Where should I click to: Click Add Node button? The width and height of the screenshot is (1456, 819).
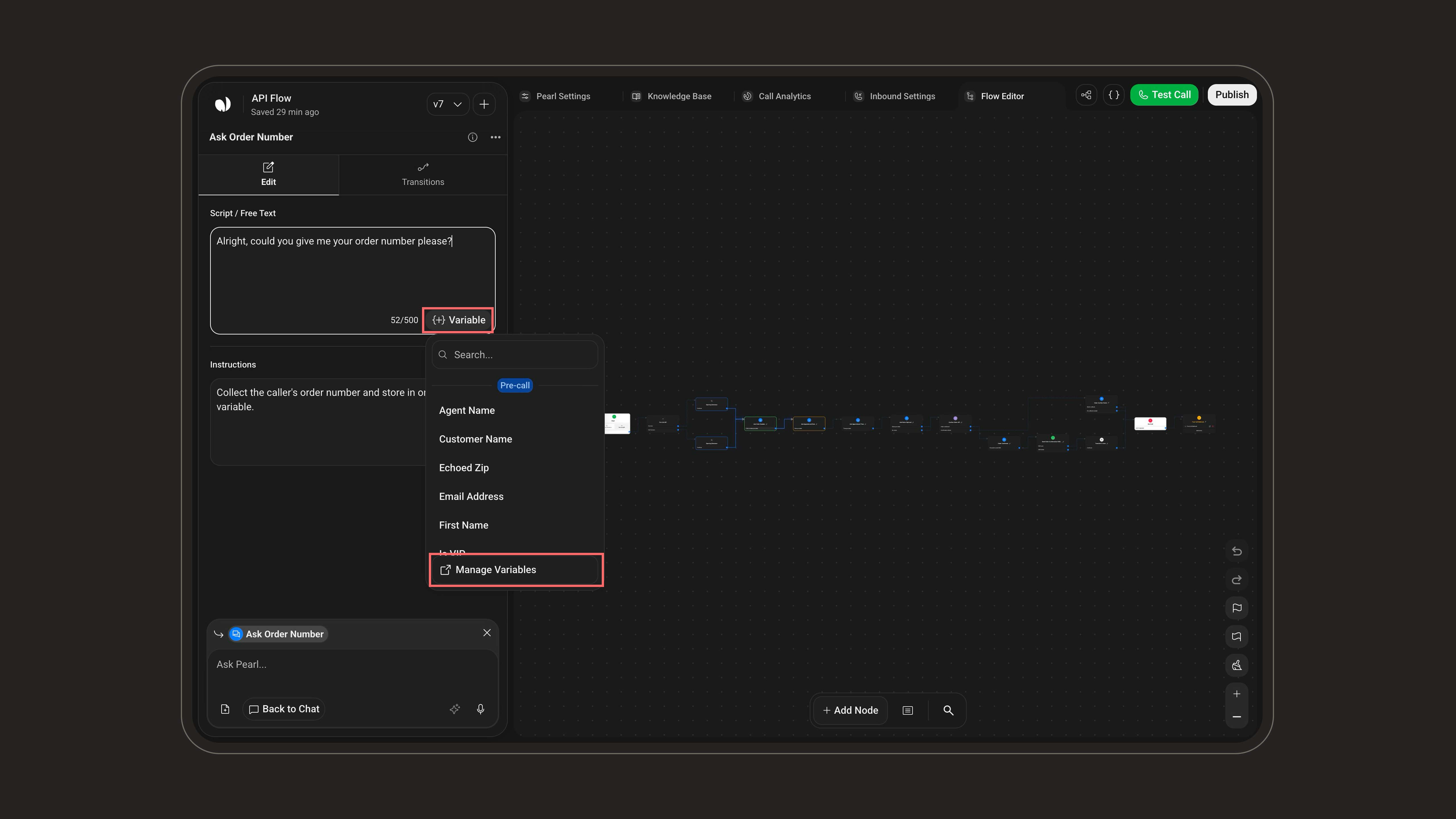[x=850, y=710]
